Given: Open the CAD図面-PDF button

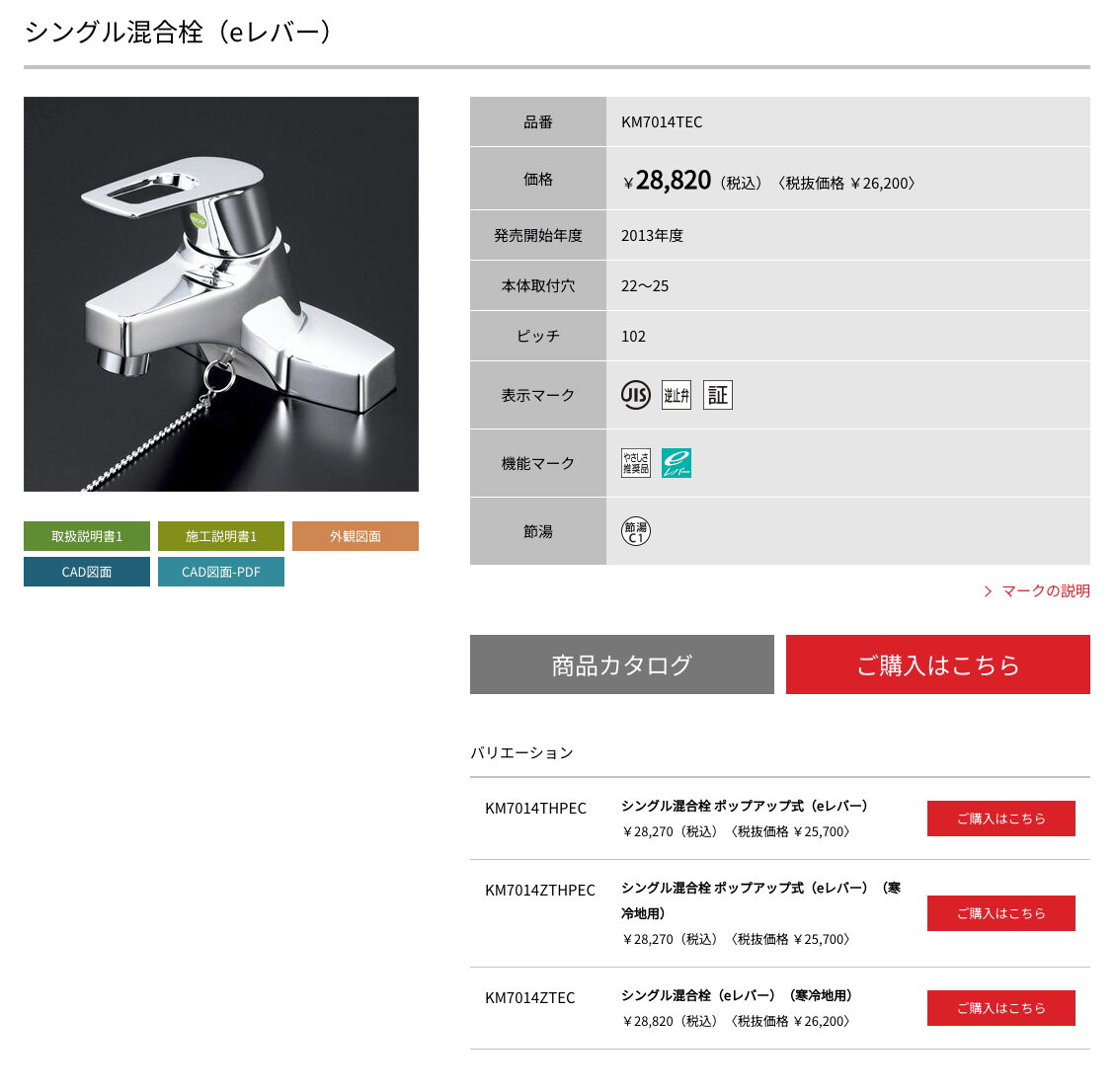Looking at the screenshot, I should point(220,572).
